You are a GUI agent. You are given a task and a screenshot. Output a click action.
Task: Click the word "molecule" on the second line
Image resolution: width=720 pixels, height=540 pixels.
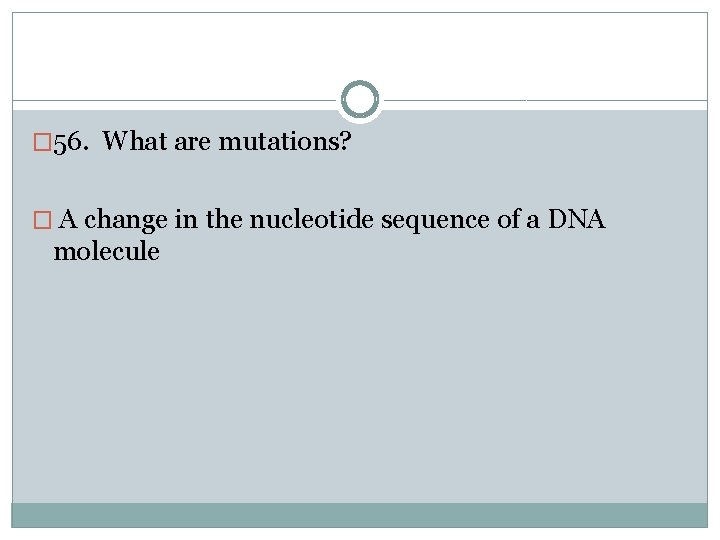tap(106, 251)
